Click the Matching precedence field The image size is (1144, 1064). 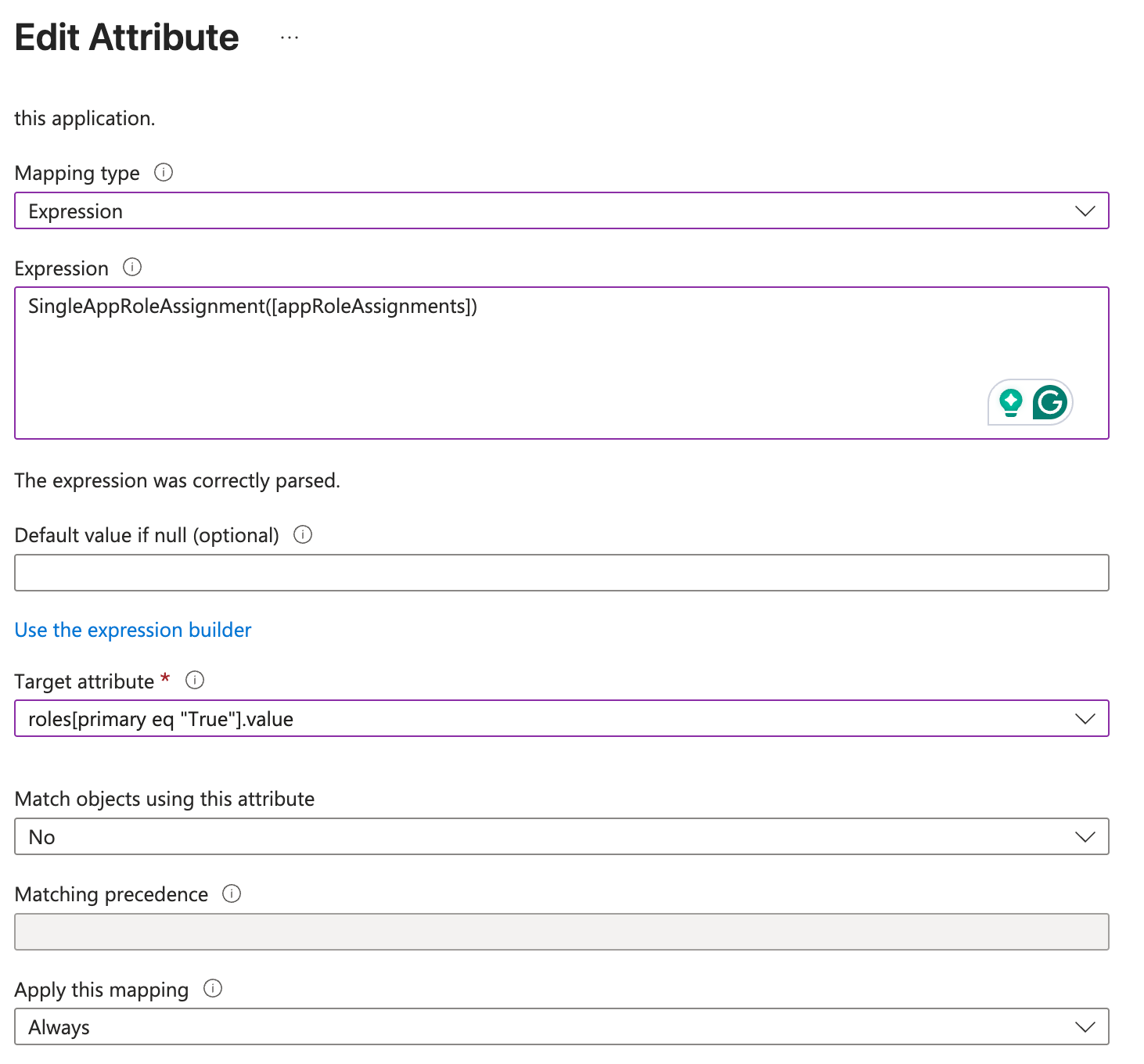point(561,932)
